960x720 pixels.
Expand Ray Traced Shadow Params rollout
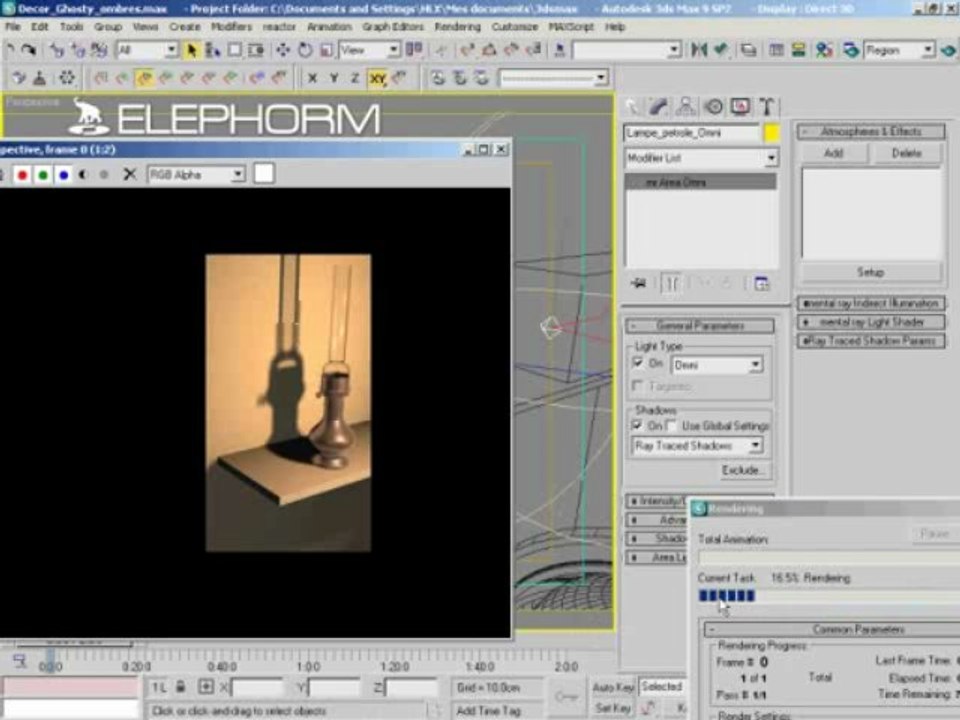pyautogui.click(x=871, y=341)
